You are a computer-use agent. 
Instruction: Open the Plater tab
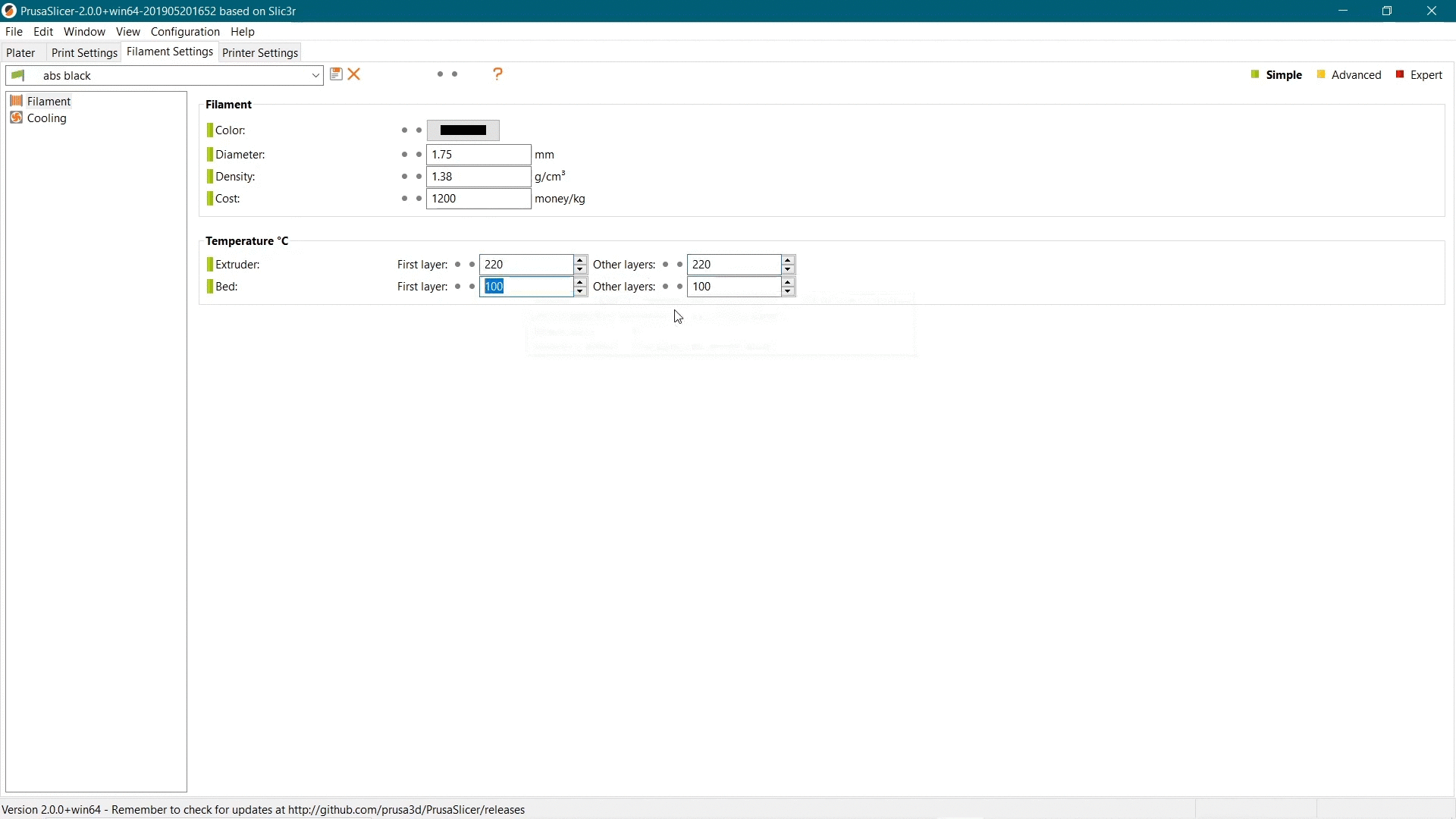click(21, 53)
